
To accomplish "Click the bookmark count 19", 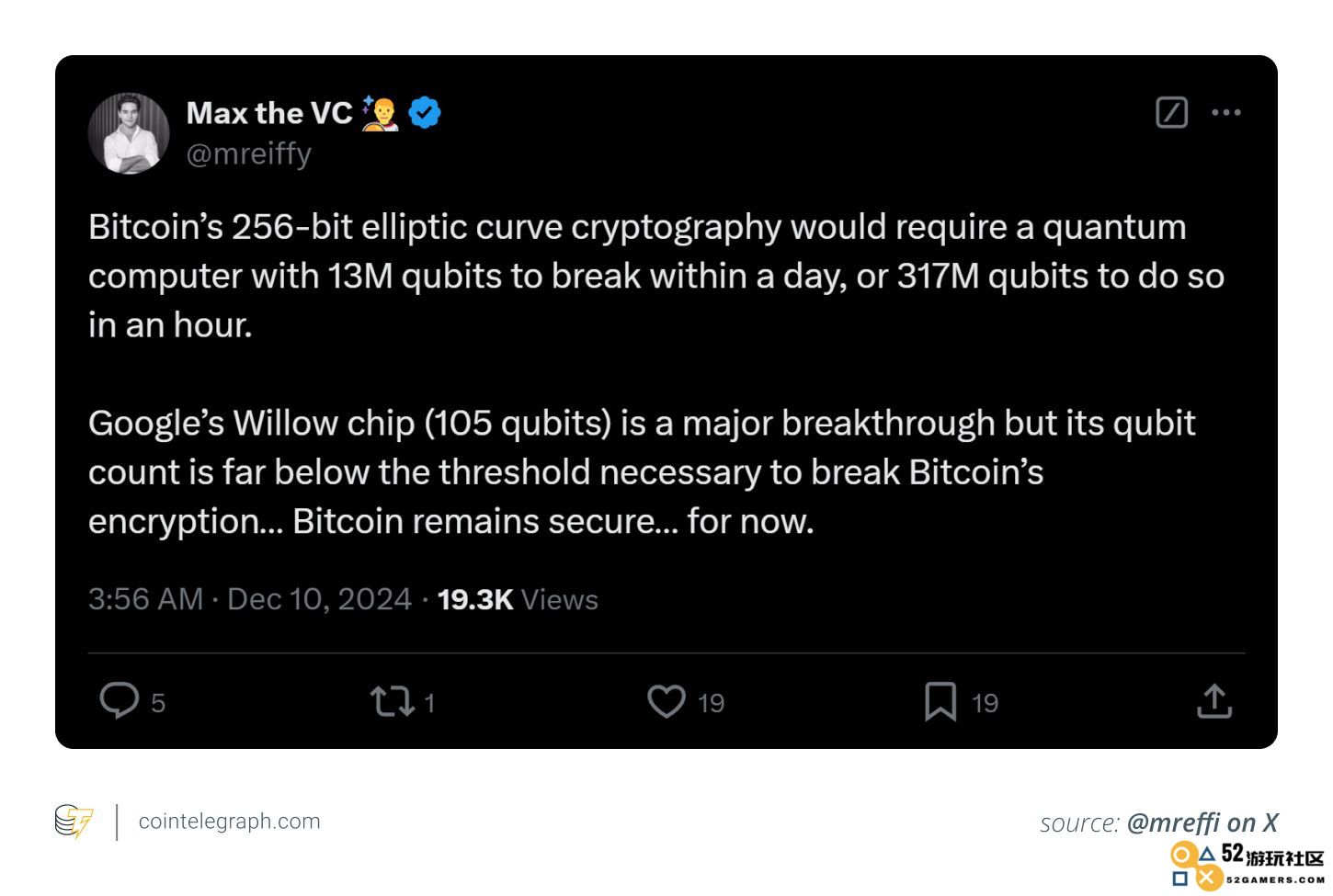I will pos(986,703).
